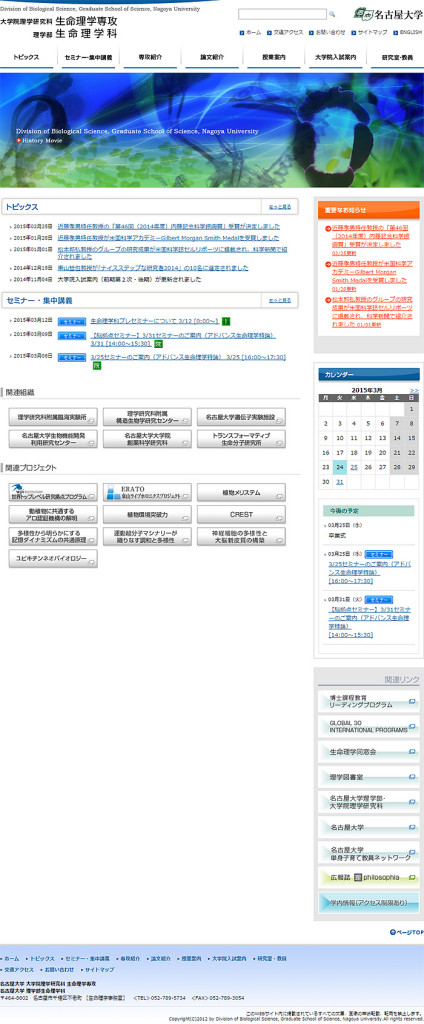Go to next month in calendar
This screenshot has width=424, height=1024.
[x=414, y=390]
